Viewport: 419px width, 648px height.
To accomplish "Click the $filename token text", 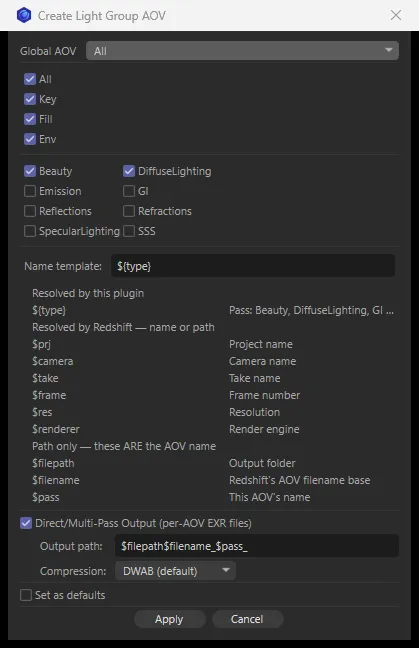I will pos(56,480).
